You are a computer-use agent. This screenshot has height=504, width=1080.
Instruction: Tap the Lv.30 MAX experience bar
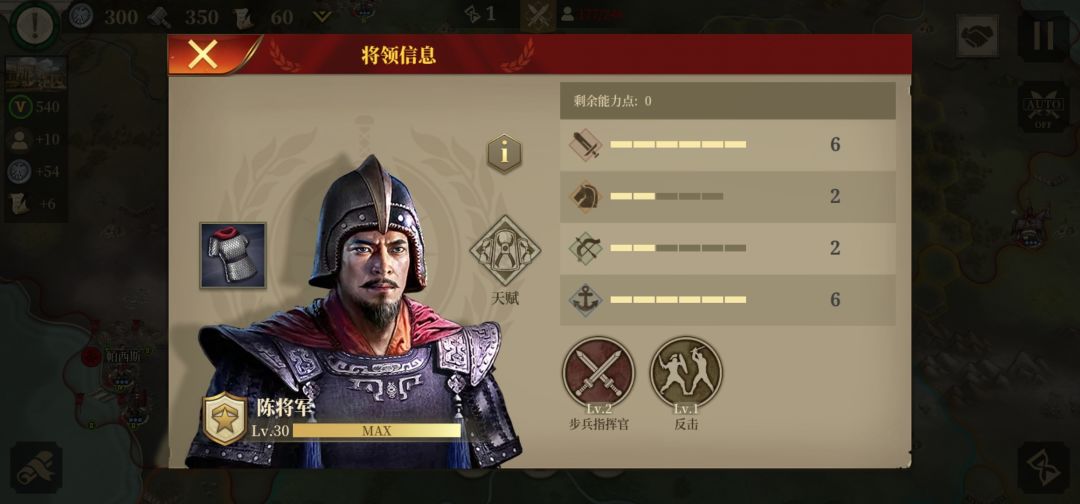[x=377, y=431]
